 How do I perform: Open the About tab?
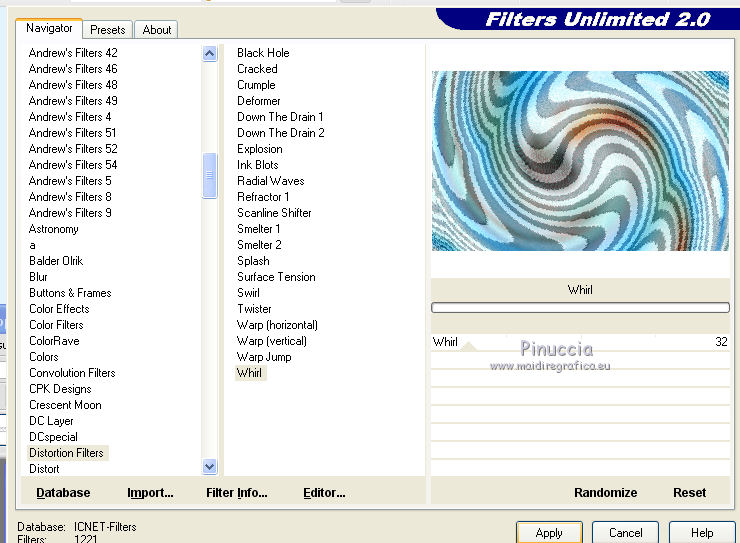[157, 30]
